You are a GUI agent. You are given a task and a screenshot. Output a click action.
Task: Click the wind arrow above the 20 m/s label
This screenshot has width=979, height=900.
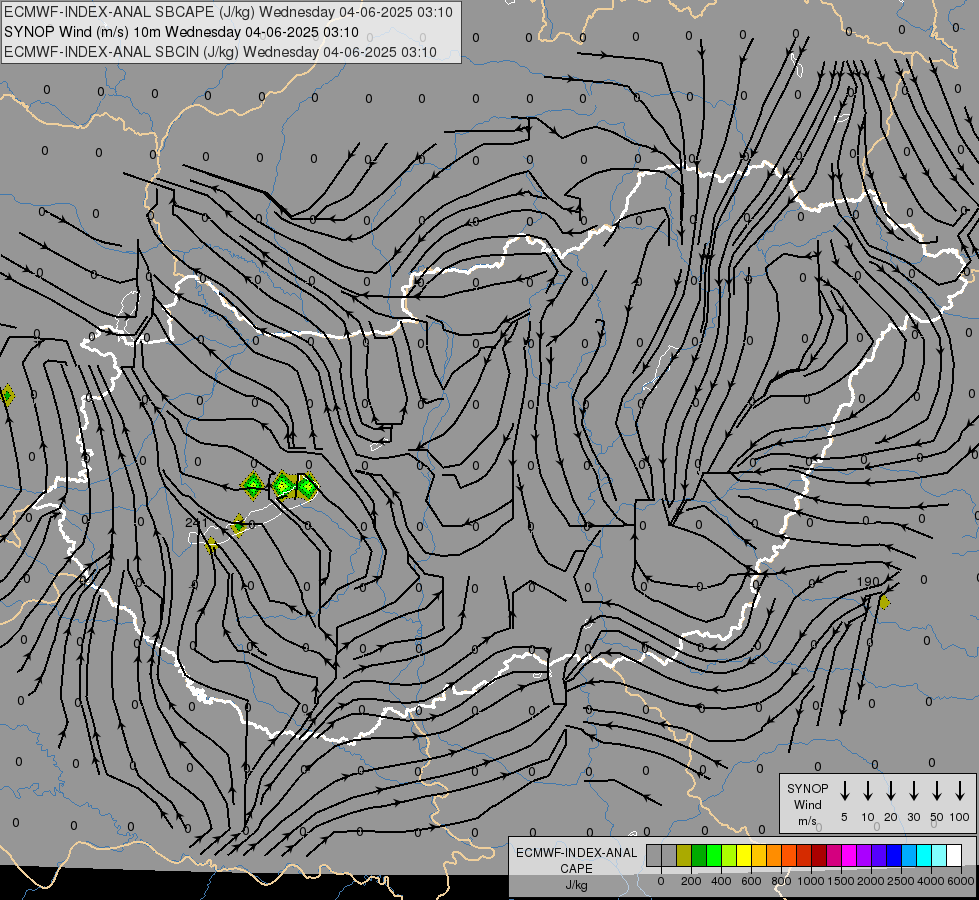pos(890,790)
